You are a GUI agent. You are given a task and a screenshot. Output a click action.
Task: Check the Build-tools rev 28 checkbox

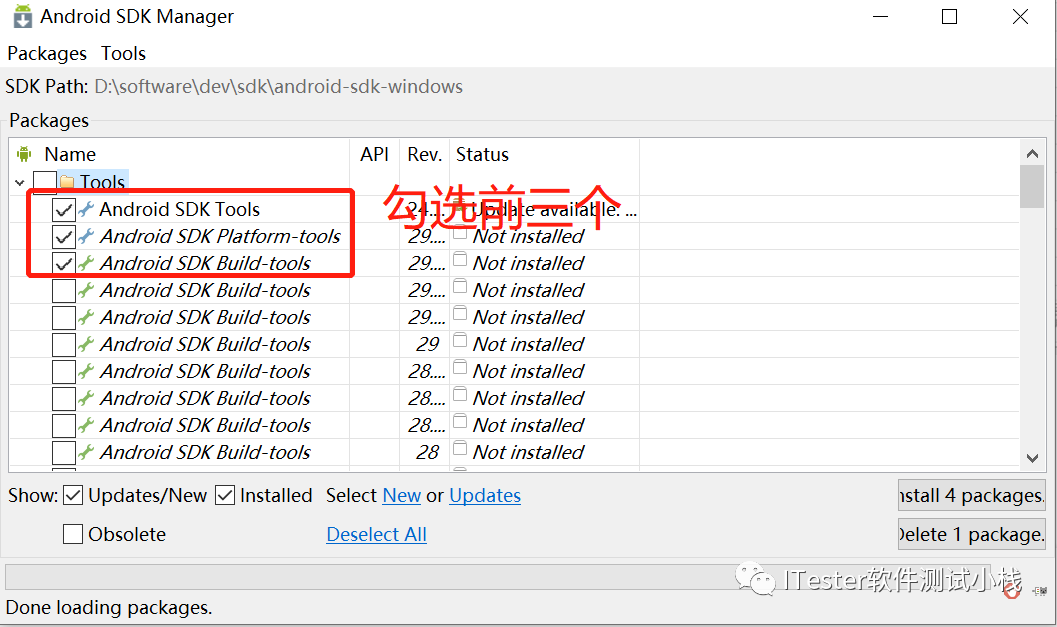[64, 452]
